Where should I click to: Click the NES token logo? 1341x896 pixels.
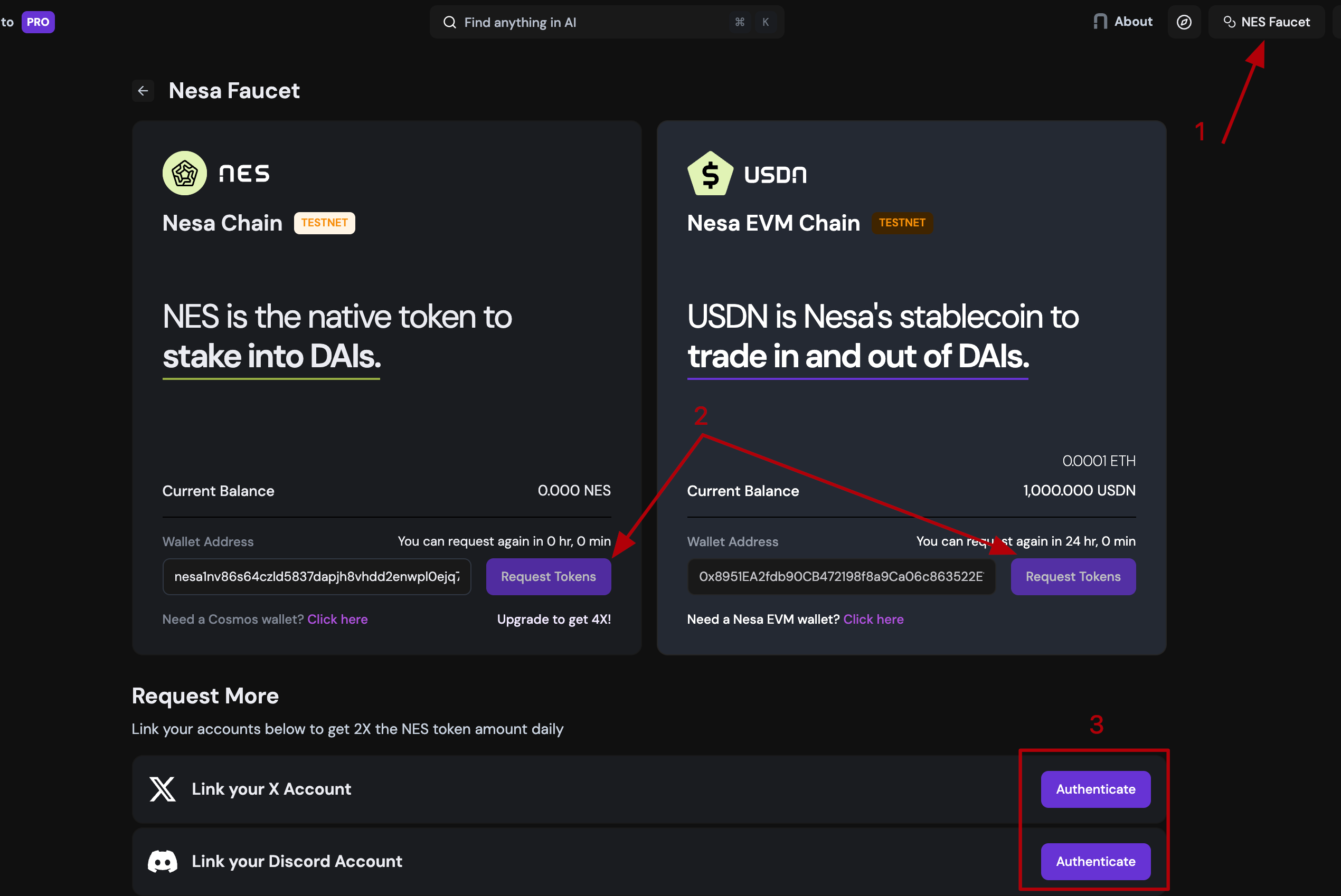(x=185, y=173)
